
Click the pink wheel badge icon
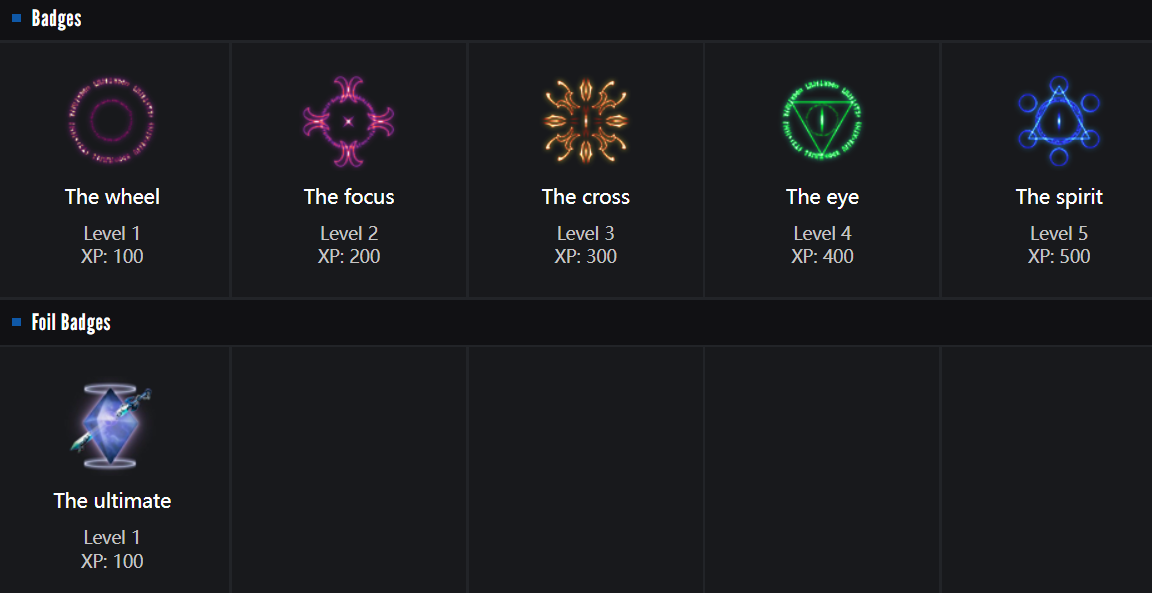tap(112, 122)
